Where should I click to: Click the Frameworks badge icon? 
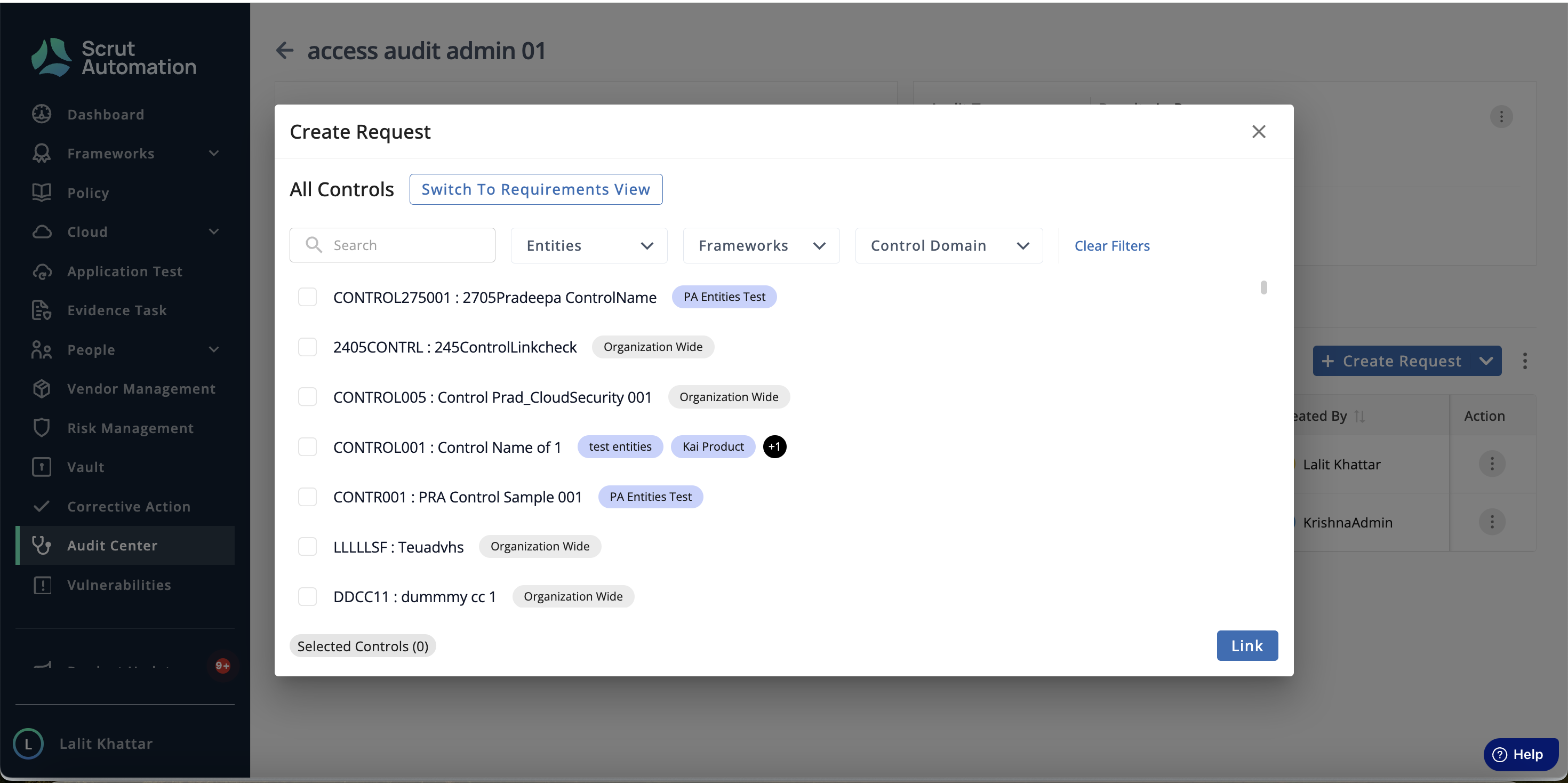pos(42,154)
